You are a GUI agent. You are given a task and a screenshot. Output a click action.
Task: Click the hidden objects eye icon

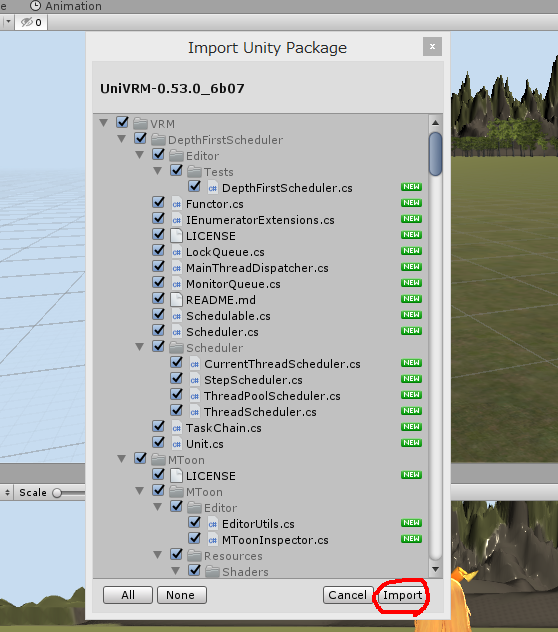click(27, 22)
